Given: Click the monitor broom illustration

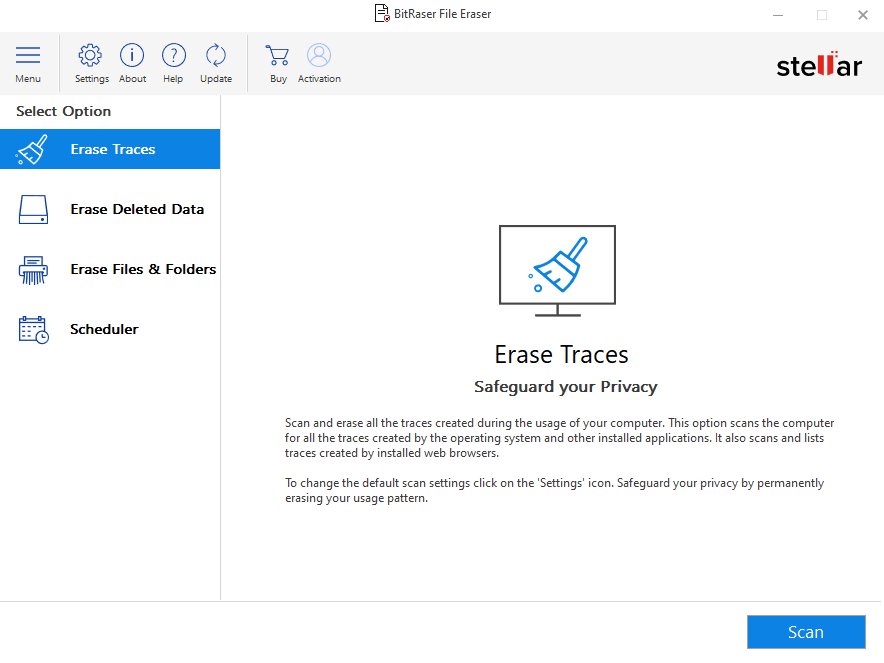Looking at the screenshot, I should point(558,271).
